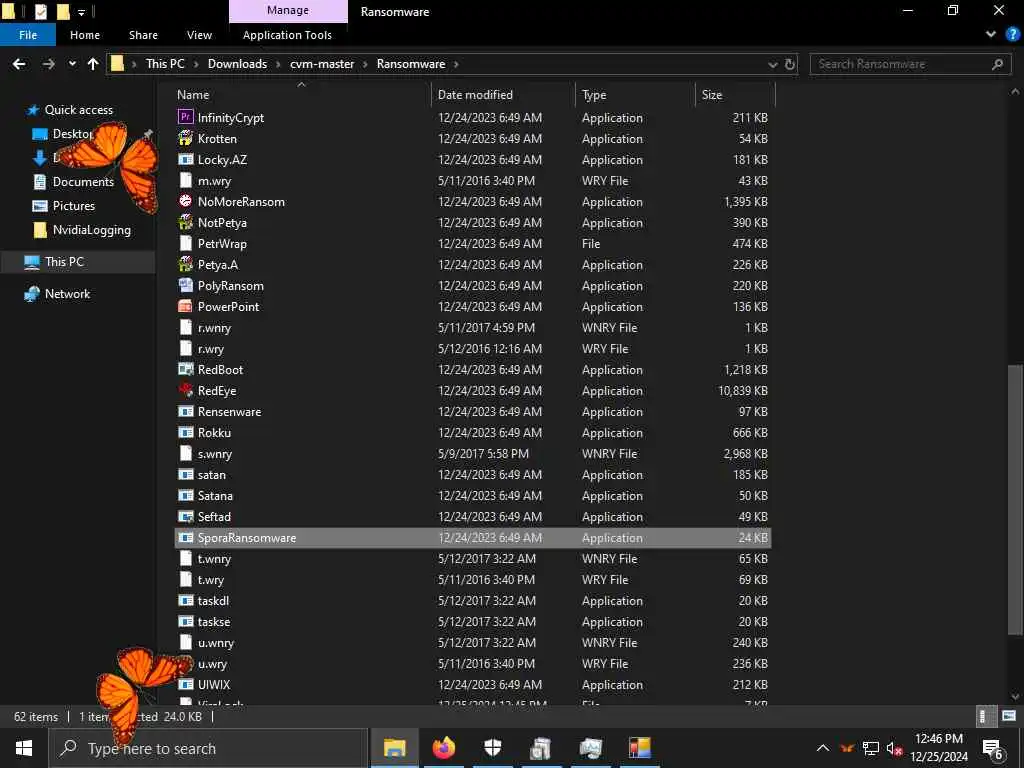Show hidden system tray icons
This screenshot has height=768, width=1024.
[x=823, y=748]
